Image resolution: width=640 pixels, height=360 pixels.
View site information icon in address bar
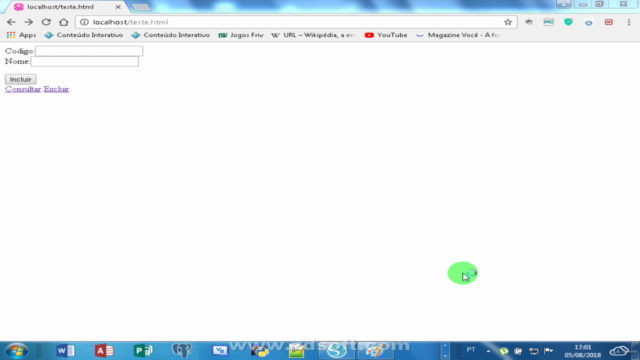click(x=84, y=22)
